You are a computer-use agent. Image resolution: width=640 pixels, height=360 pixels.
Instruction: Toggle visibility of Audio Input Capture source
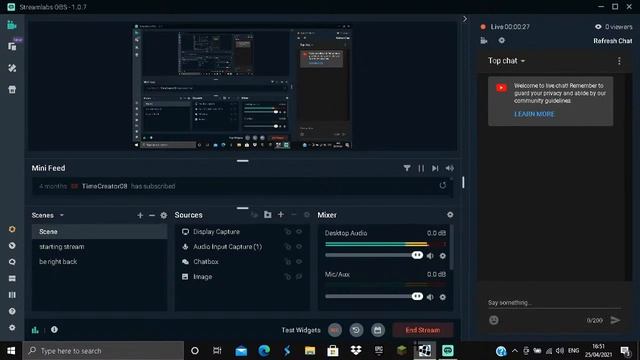(x=299, y=247)
